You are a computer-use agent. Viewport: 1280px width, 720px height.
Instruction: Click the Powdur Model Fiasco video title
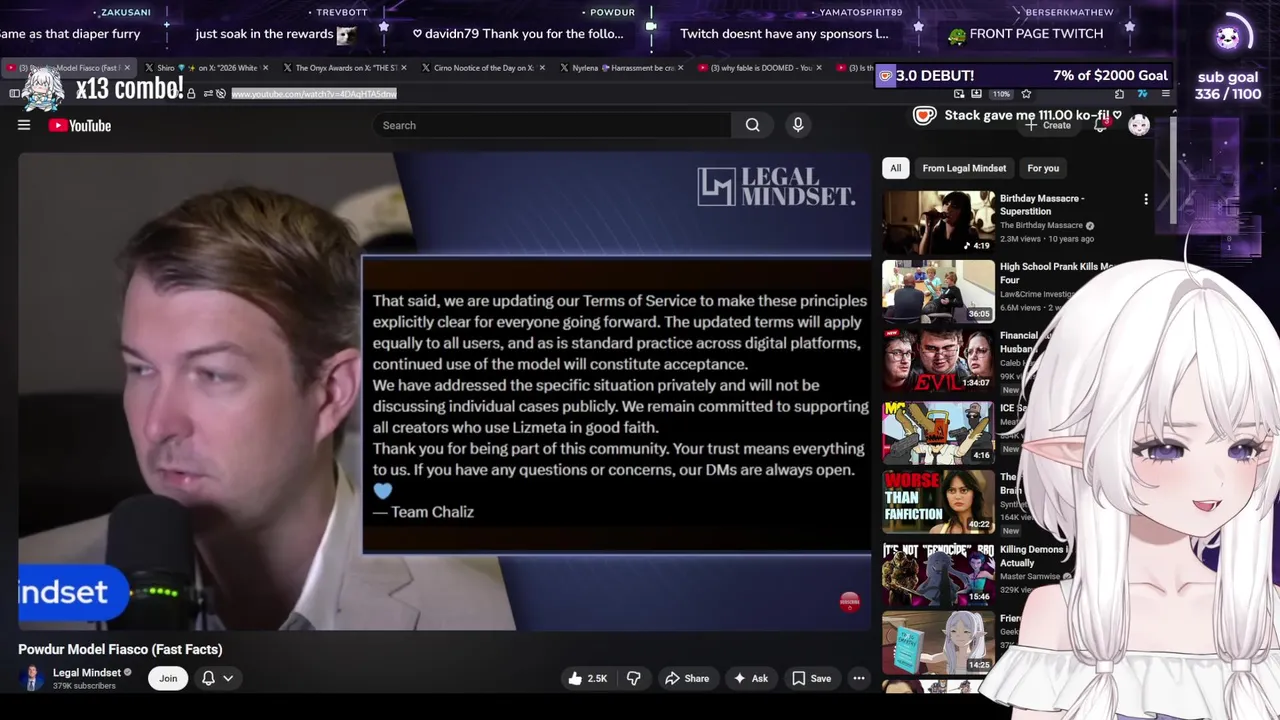coord(120,649)
